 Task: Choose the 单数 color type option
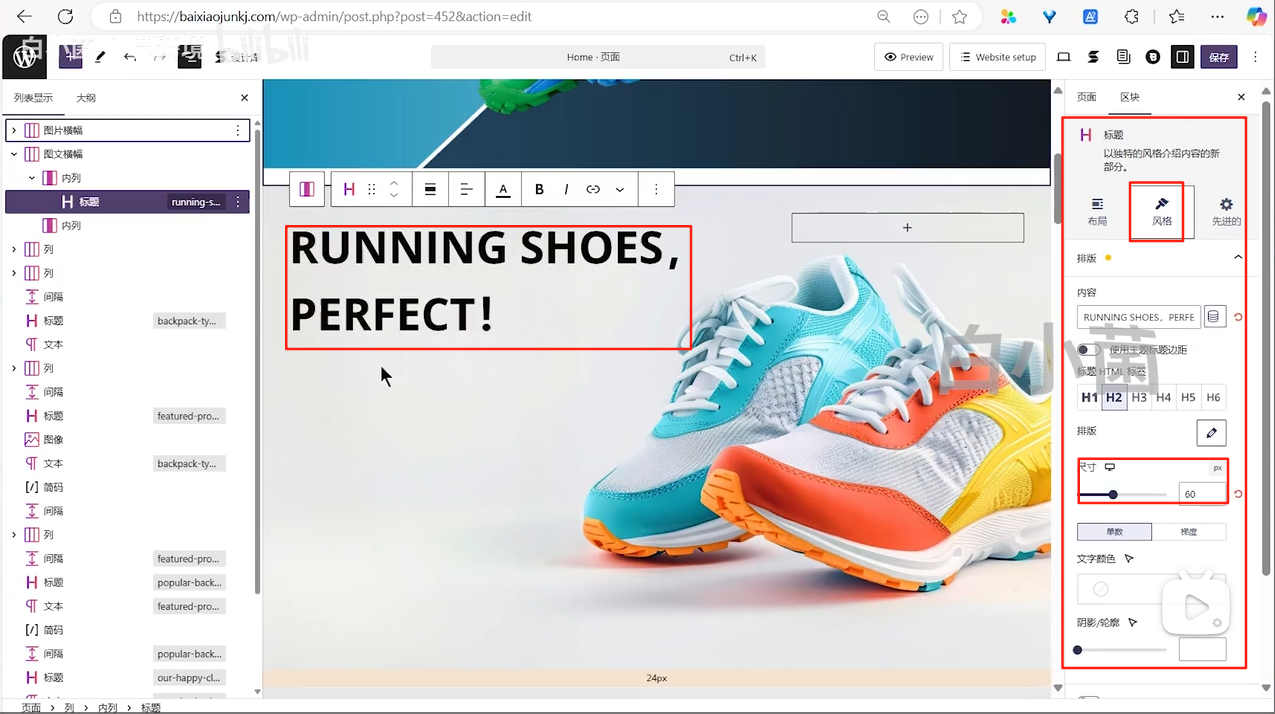click(x=1114, y=532)
